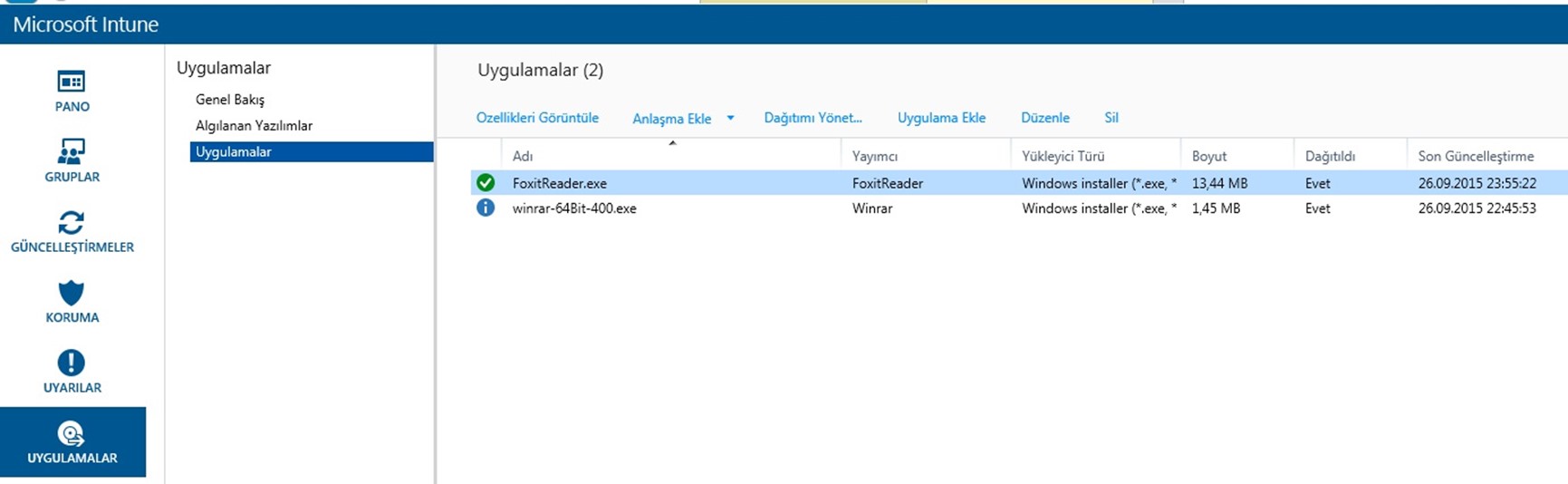Click the Microsoft Intune title
The height and width of the screenshot is (484, 1568).
point(86,24)
